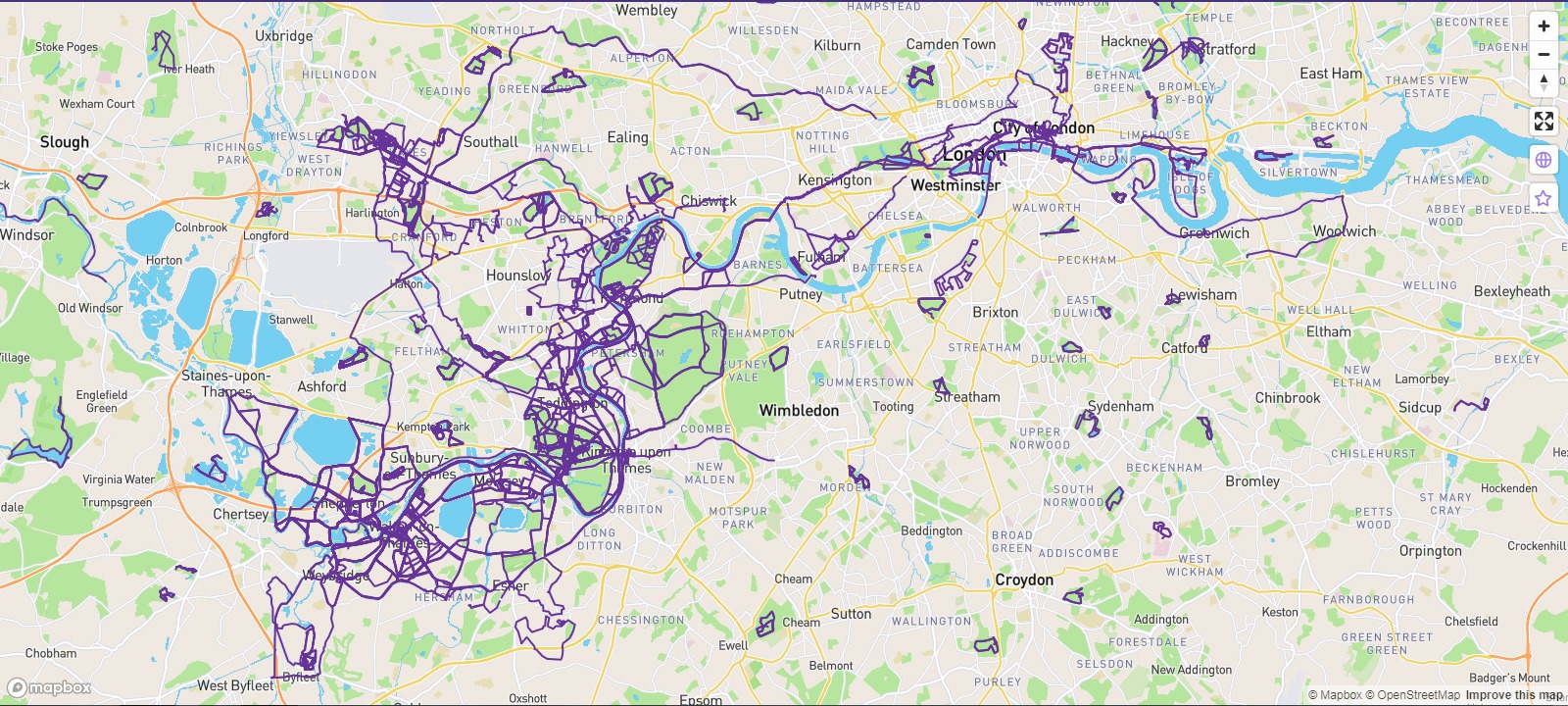Click the purple star icon
The image size is (1568, 706).
(1543, 199)
